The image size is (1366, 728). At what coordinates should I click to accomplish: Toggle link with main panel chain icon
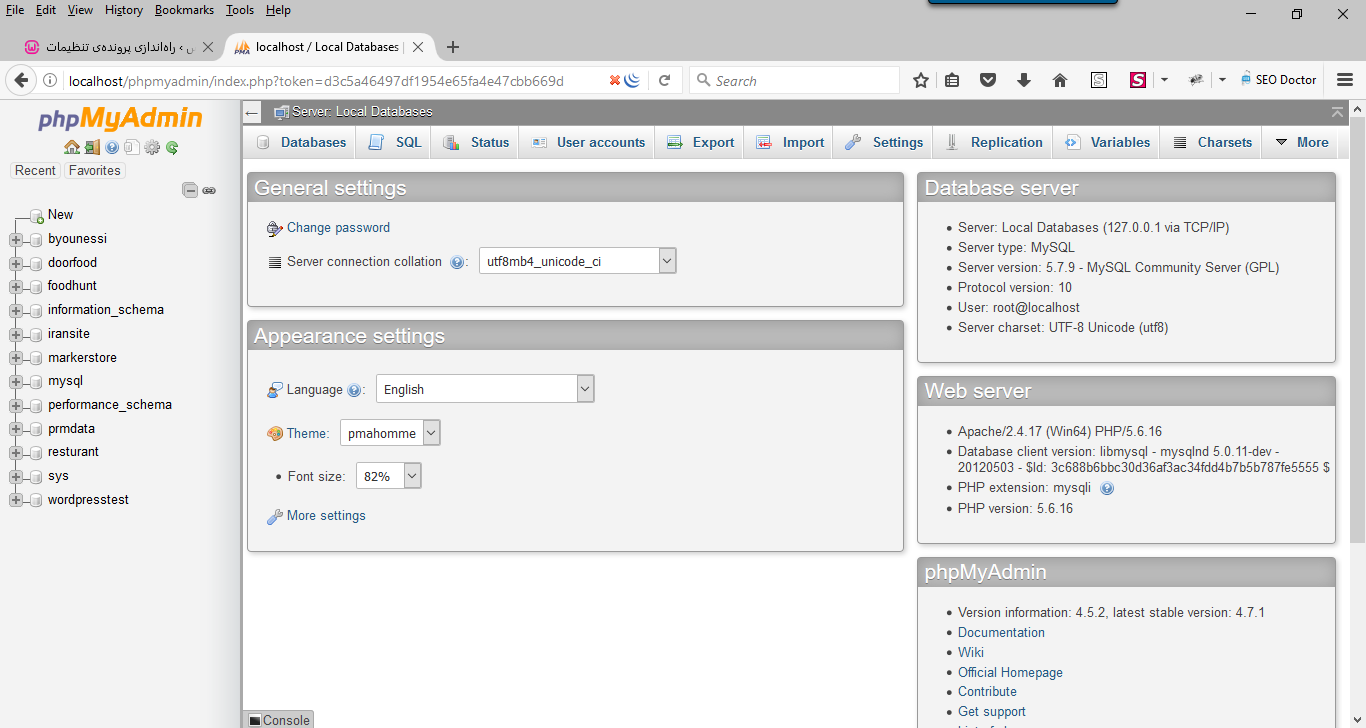pos(209,190)
